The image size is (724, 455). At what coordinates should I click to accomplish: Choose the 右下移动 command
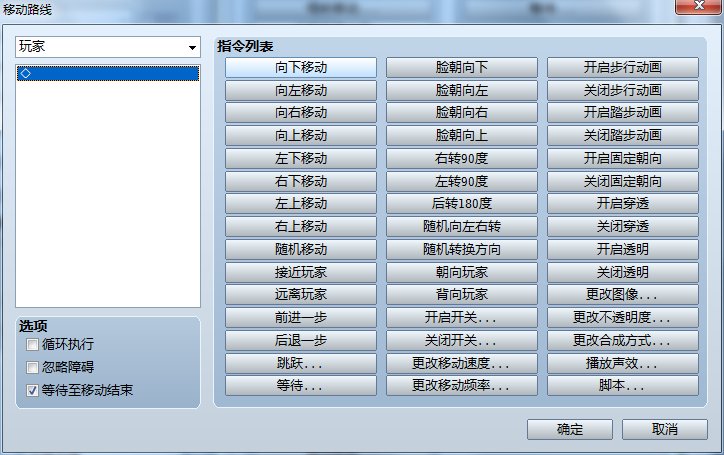(301, 181)
